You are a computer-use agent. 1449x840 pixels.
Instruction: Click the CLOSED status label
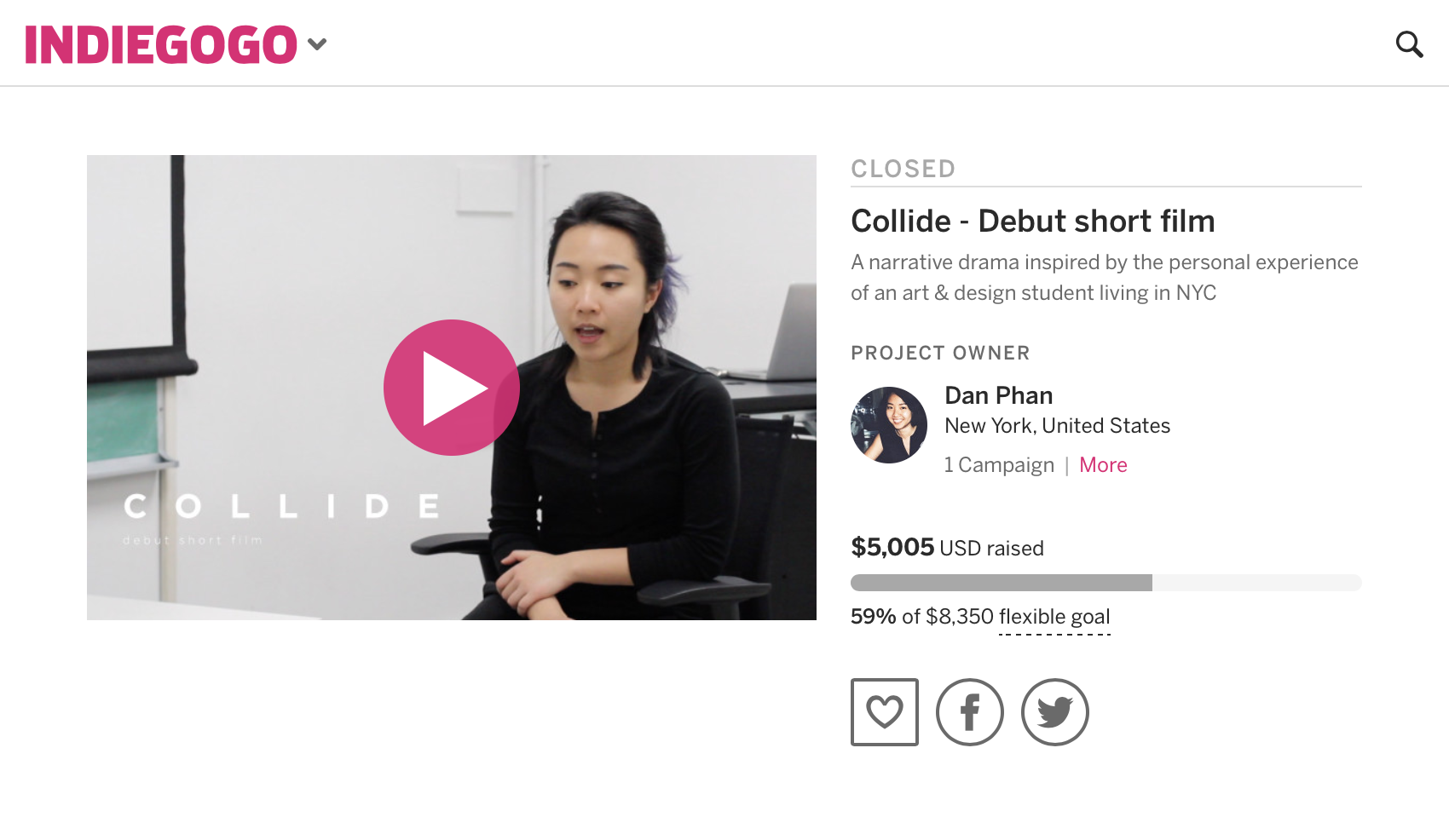coord(903,169)
